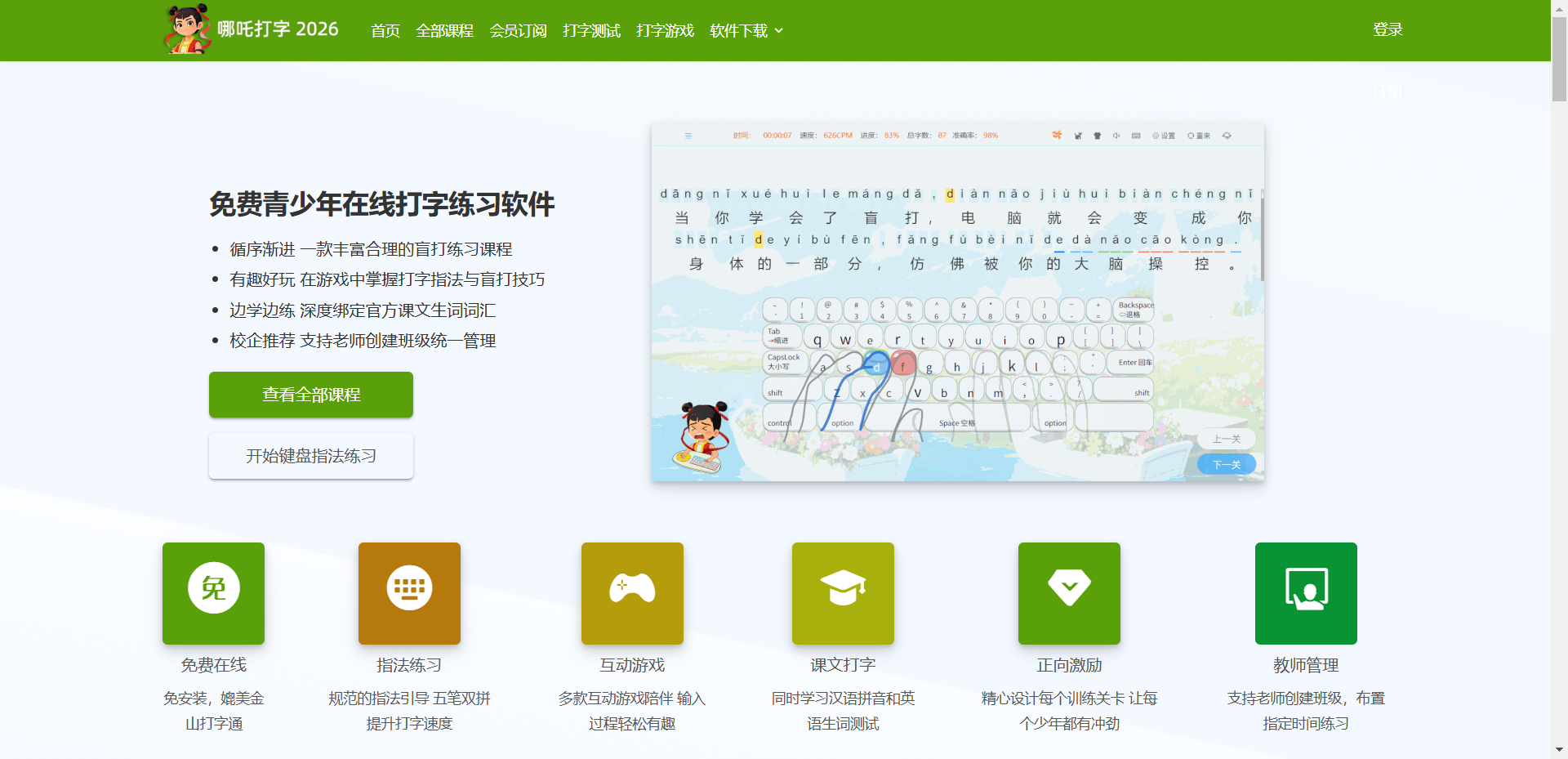This screenshot has height=759, width=1568.
Task: Open the 会员订阅 menu item
Action: click(x=517, y=30)
